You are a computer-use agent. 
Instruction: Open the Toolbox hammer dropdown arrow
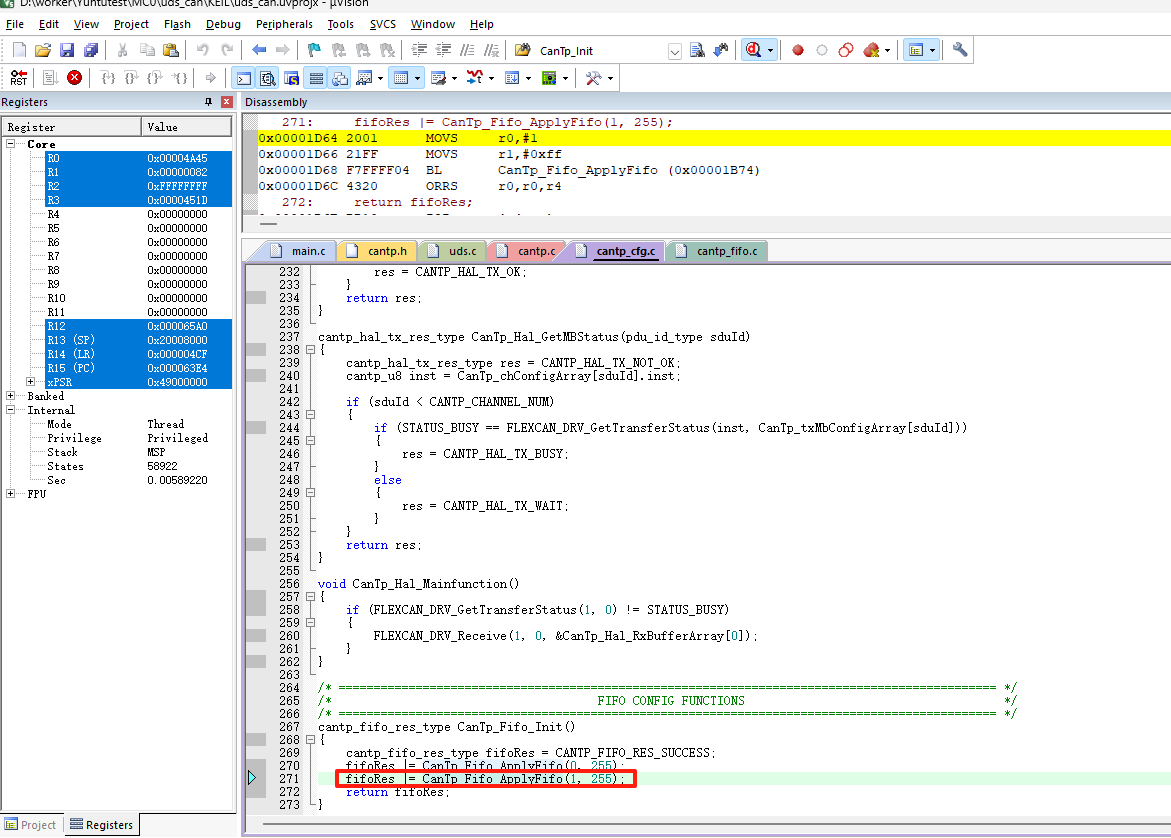[x=611, y=78]
